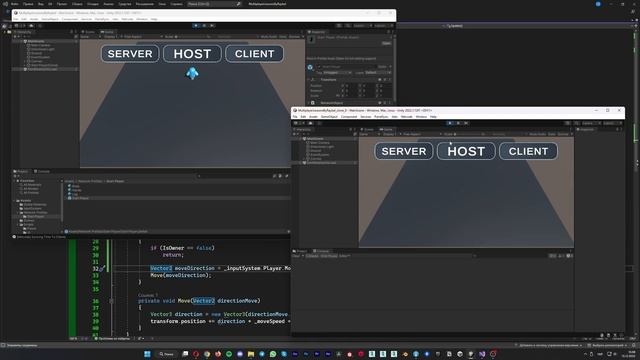Switch to Console tab in left Unity window
Image resolution: width=640 pixels, height=360 pixels.
click(42, 171)
